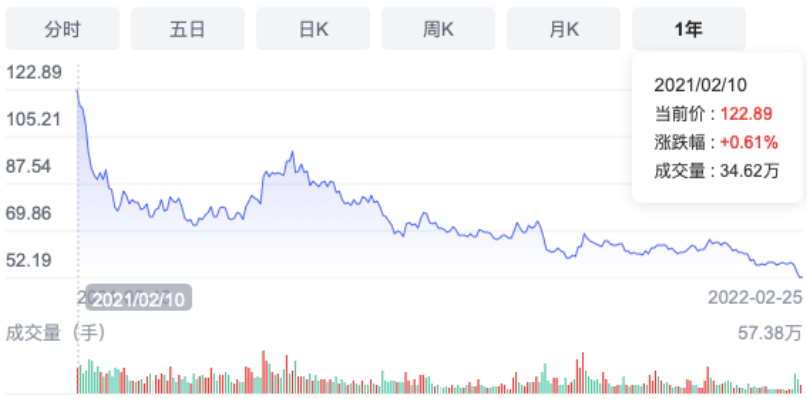807x399 pixels.
Task: Open the 日K chart view
Action: 313,29
